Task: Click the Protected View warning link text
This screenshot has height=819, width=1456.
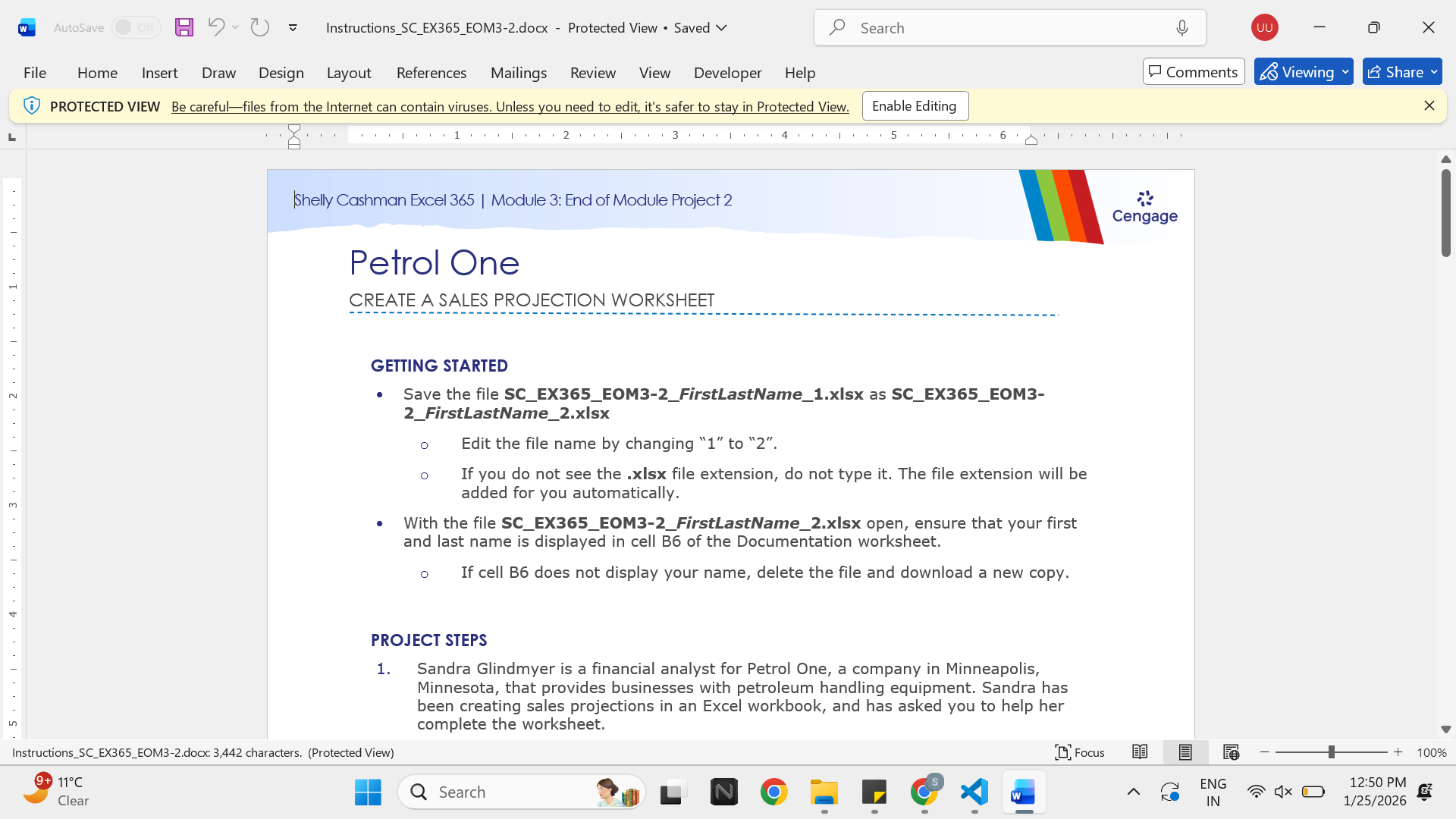Action: pos(510,107)
